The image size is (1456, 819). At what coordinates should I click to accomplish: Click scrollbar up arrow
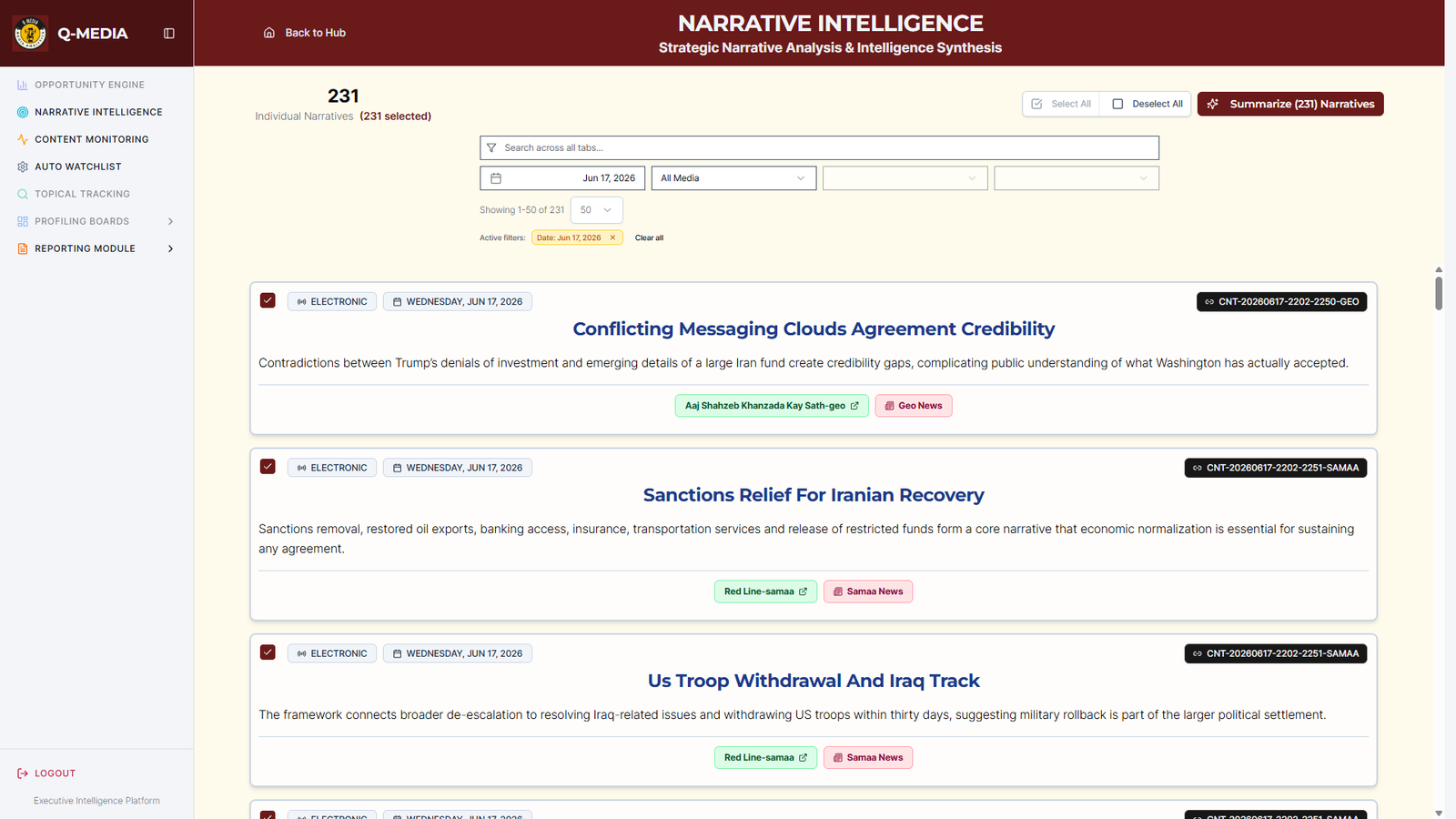click(x=1439, y=270)
